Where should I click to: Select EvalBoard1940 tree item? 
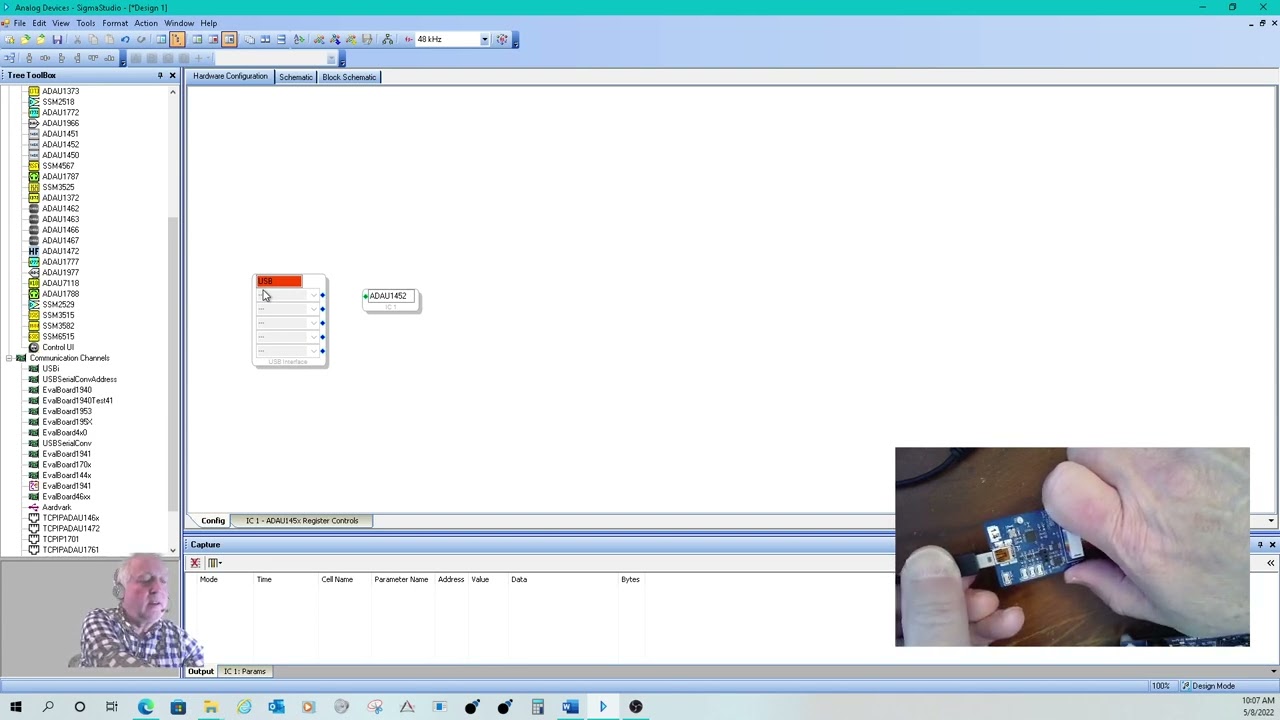(67, 390)
